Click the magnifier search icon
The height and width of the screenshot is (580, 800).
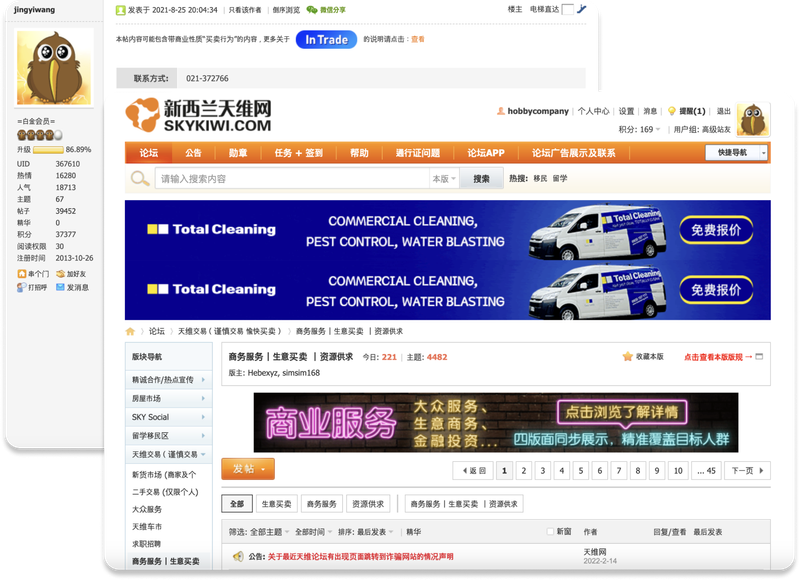coord(140,179)
